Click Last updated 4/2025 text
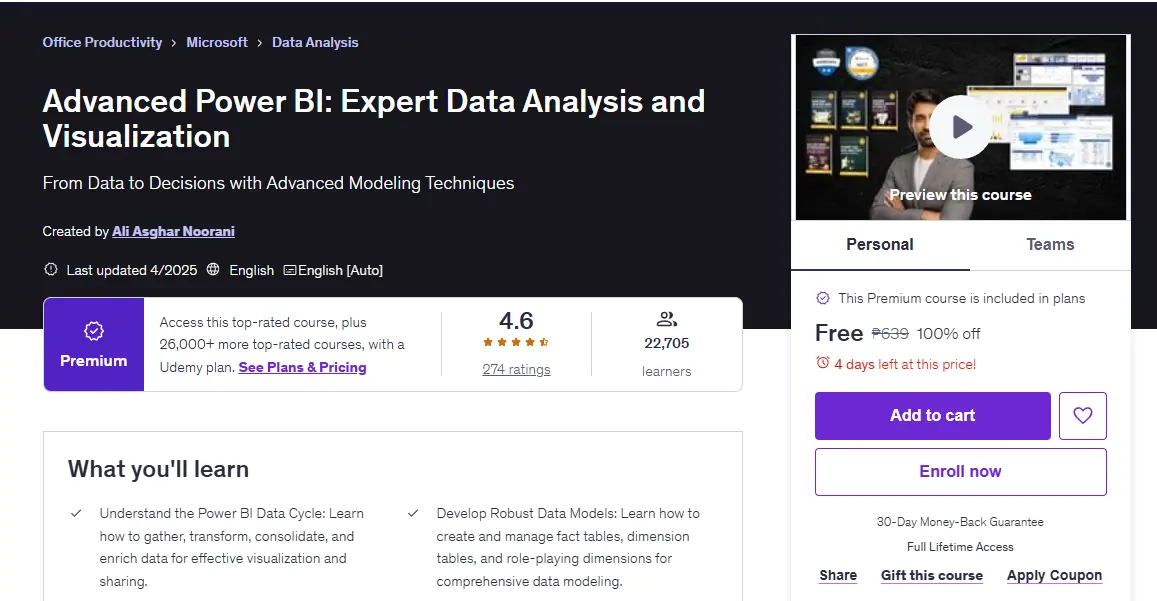This screenshot has width=1157, height=601. coord(132,270)
